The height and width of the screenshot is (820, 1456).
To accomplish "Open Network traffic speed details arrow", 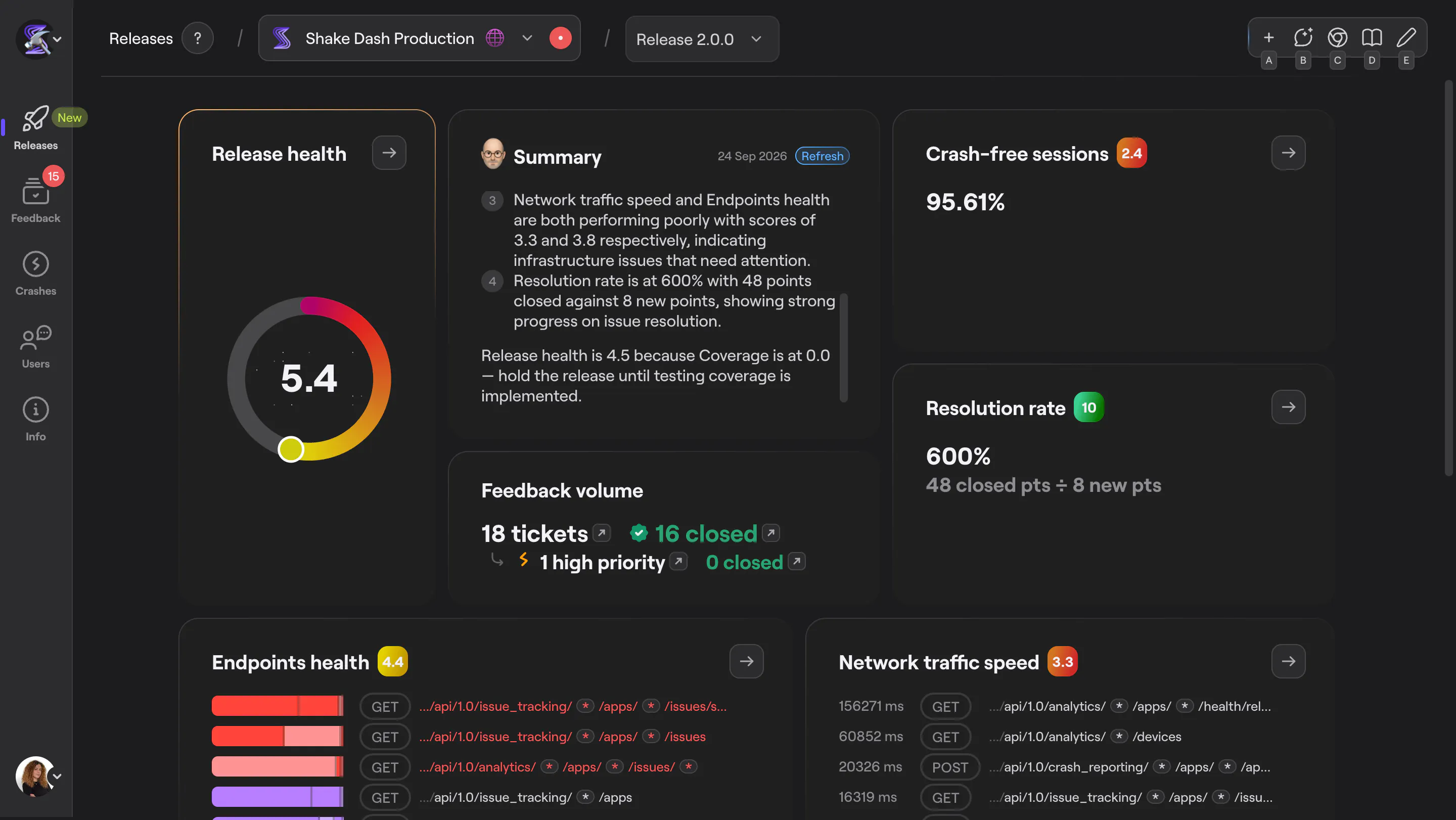I will [x=1288, y=661].
